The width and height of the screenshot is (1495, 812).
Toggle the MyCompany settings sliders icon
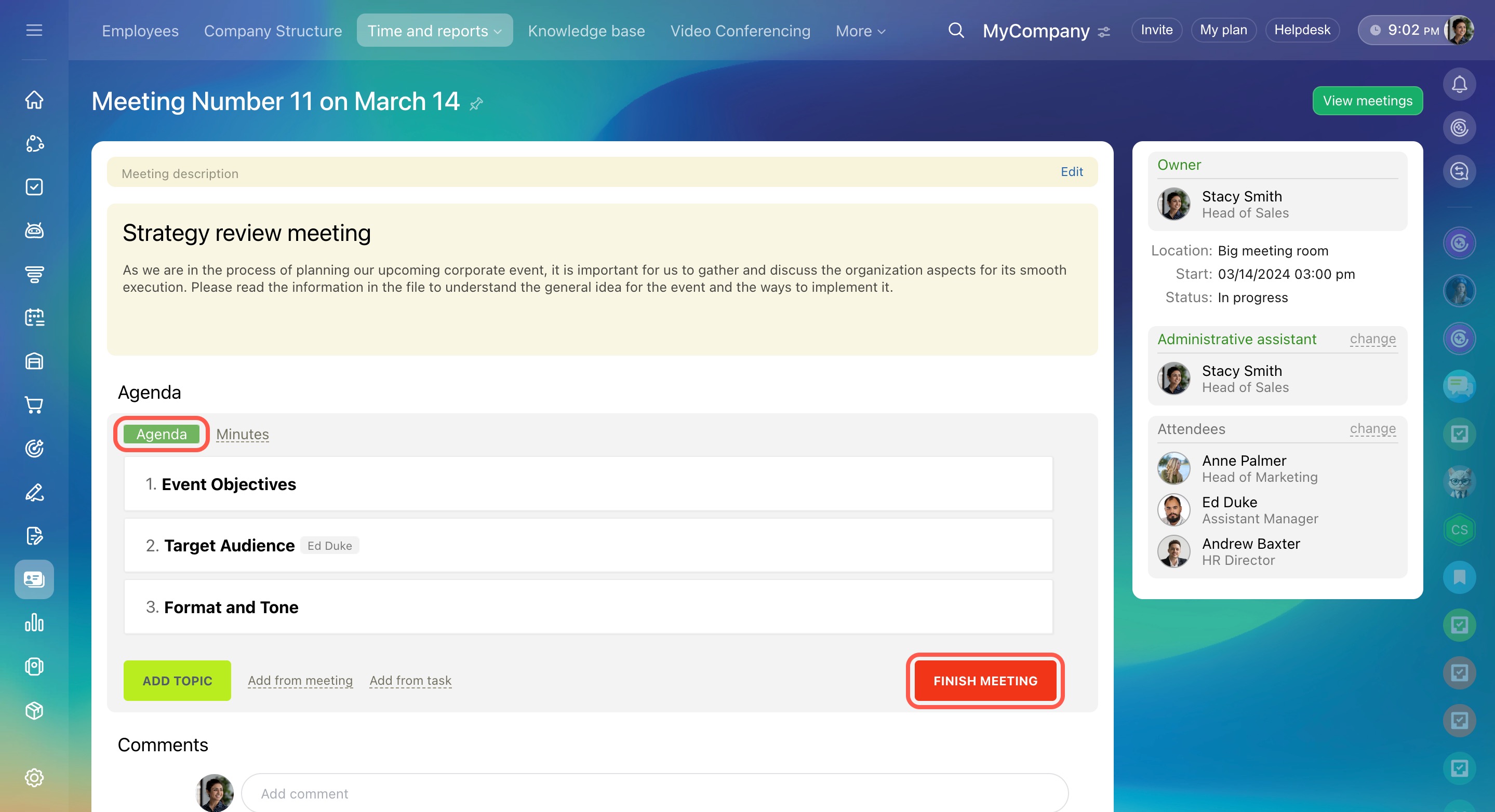click(x=1104, y=31)
